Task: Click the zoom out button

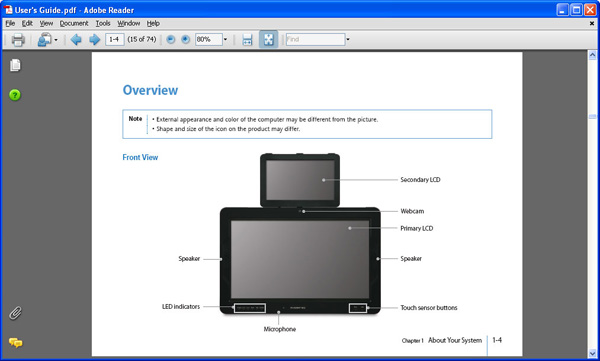Action: tap(171, 39)
